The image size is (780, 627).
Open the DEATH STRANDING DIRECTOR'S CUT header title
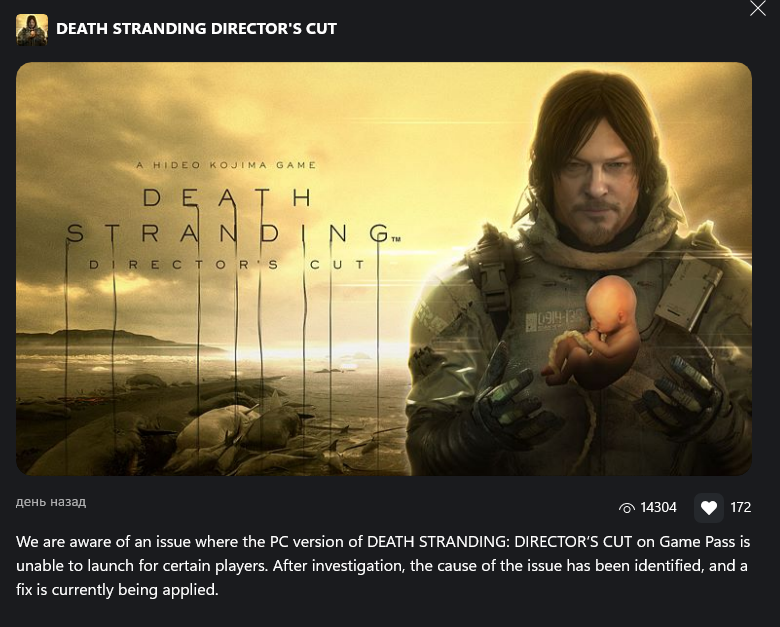(x=196, y=29)
